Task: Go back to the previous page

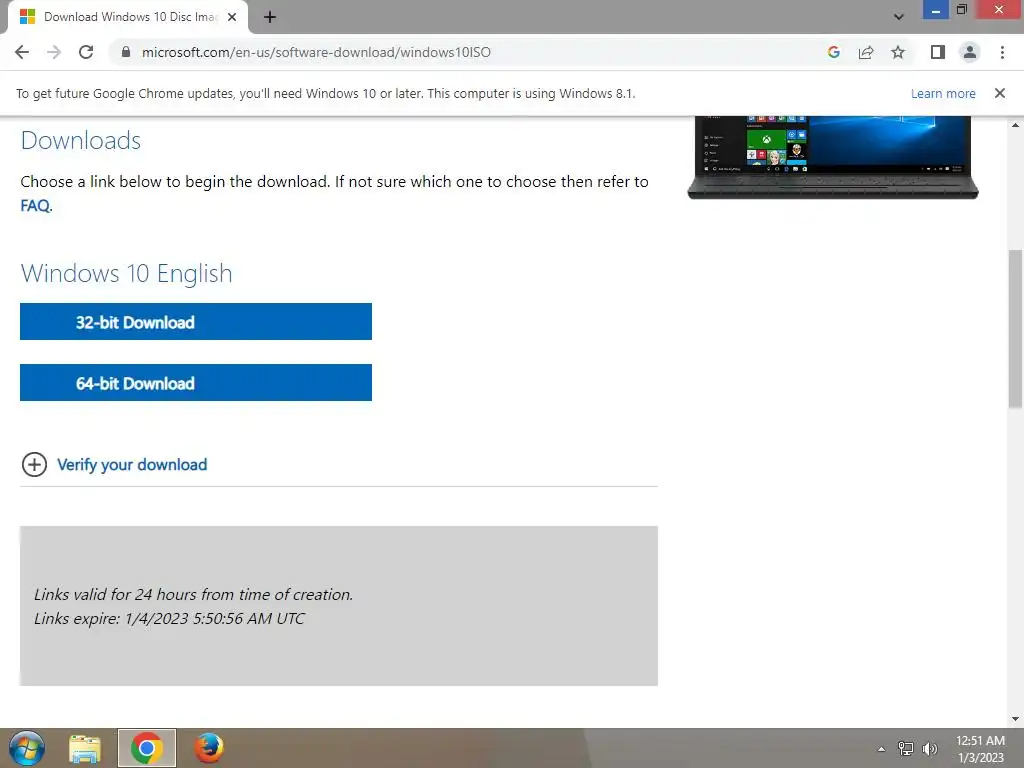Action: (22, 52)
